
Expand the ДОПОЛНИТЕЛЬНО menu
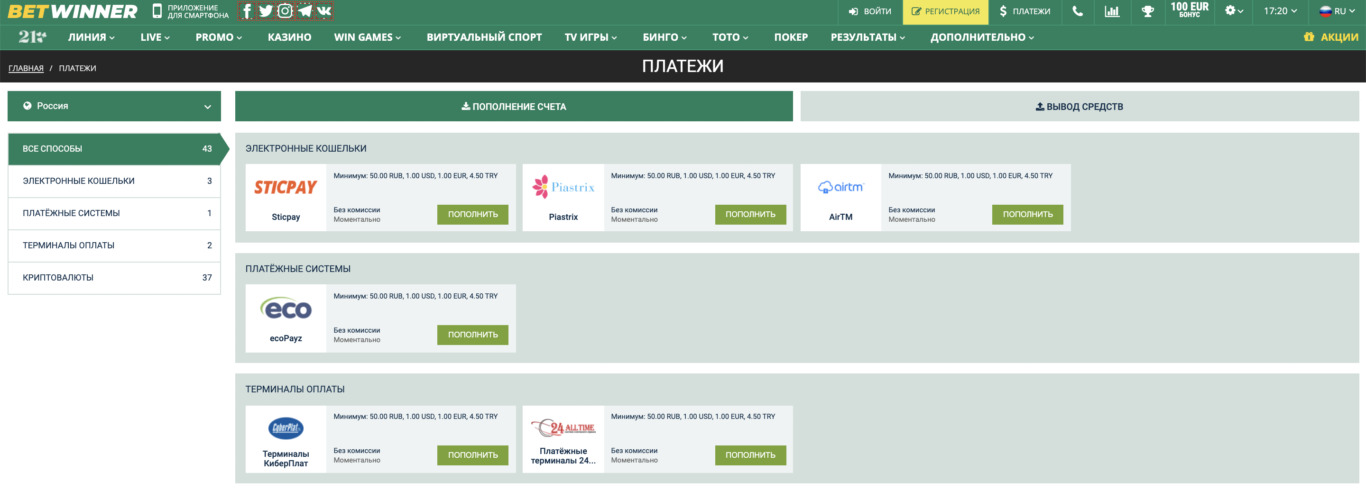982,37
